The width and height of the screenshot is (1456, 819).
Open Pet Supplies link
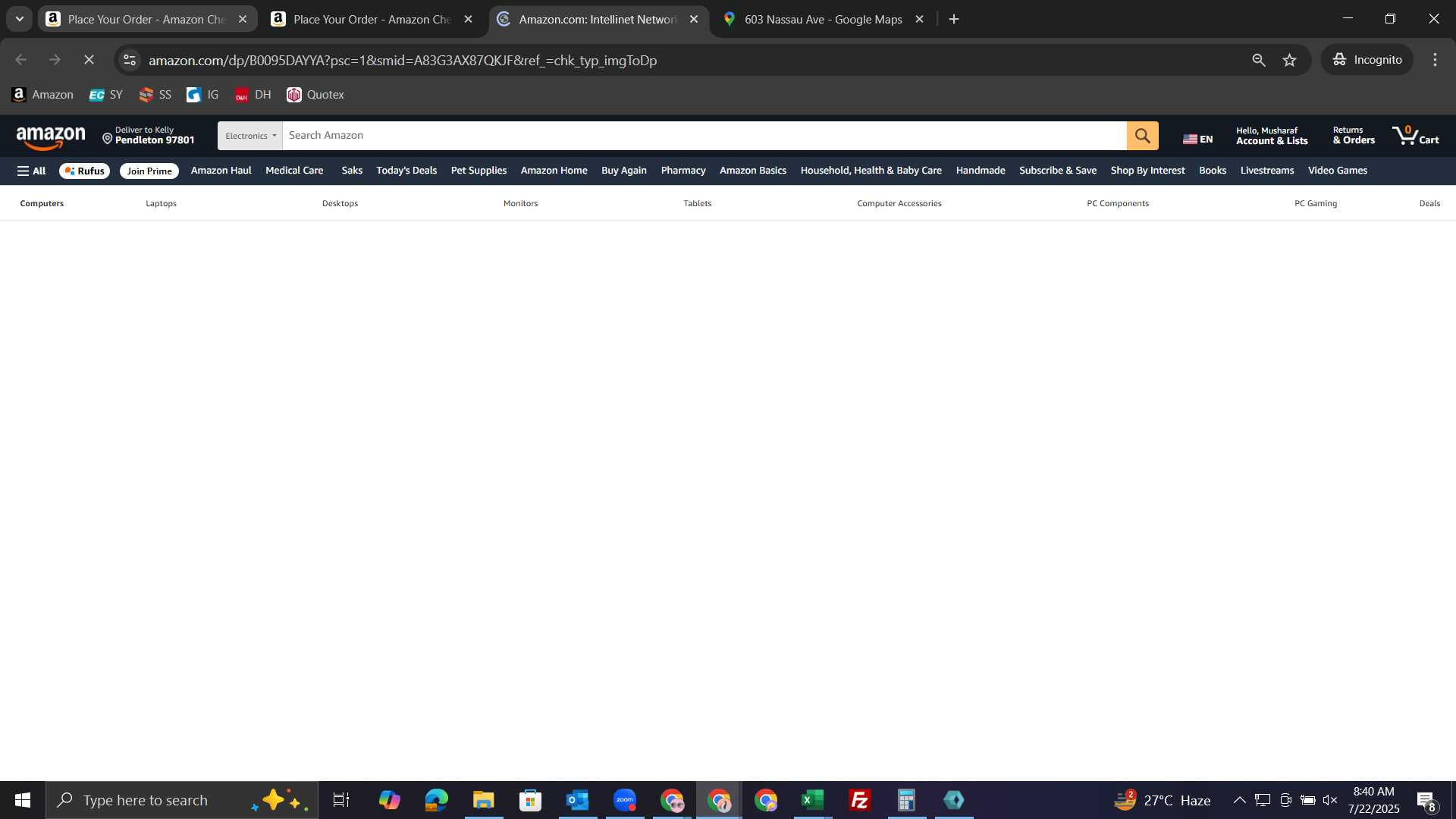479,171
